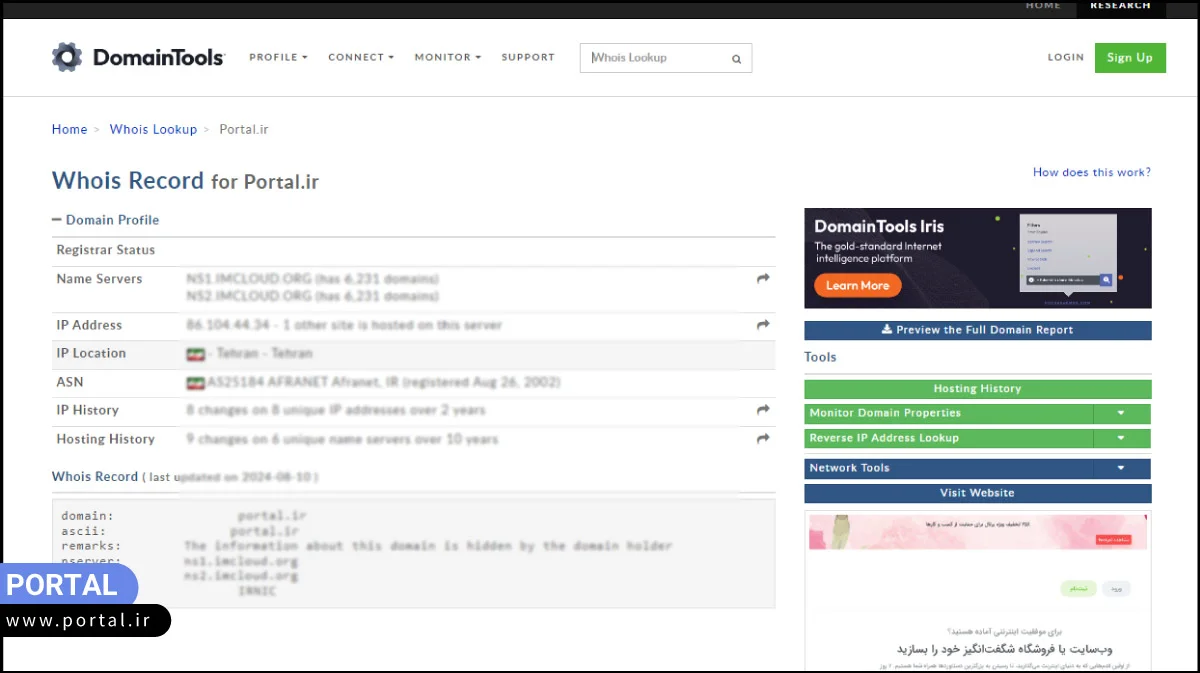
Task: Open the How does this work link
Action: tap(1091, 172)
